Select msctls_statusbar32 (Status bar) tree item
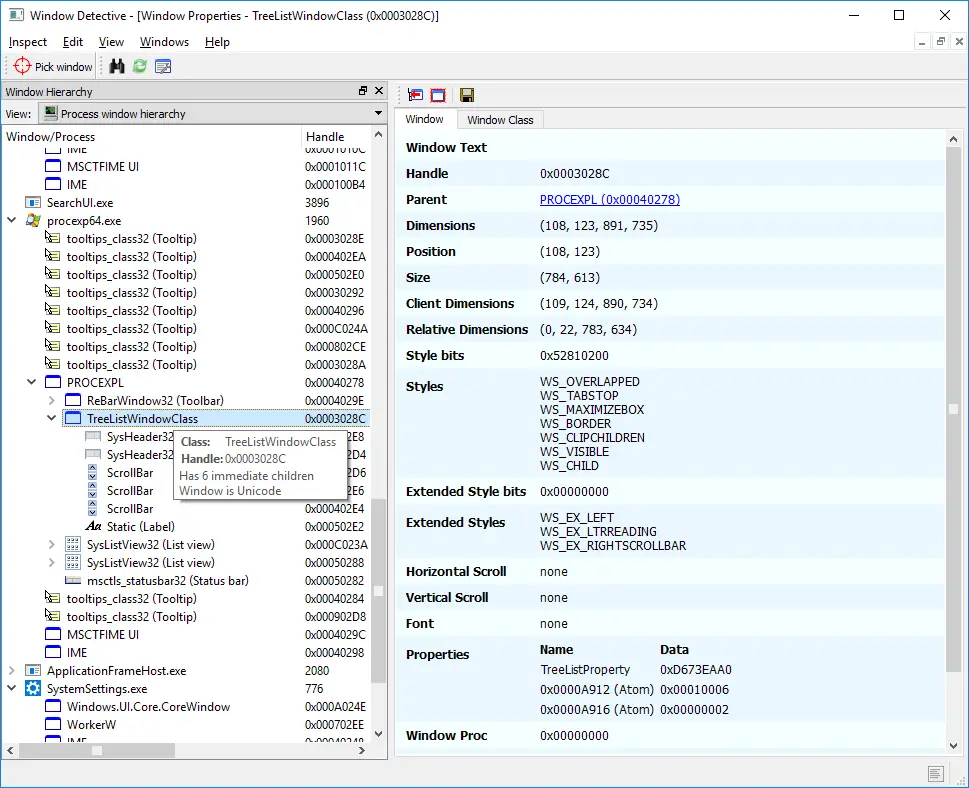 click(167, 581)
